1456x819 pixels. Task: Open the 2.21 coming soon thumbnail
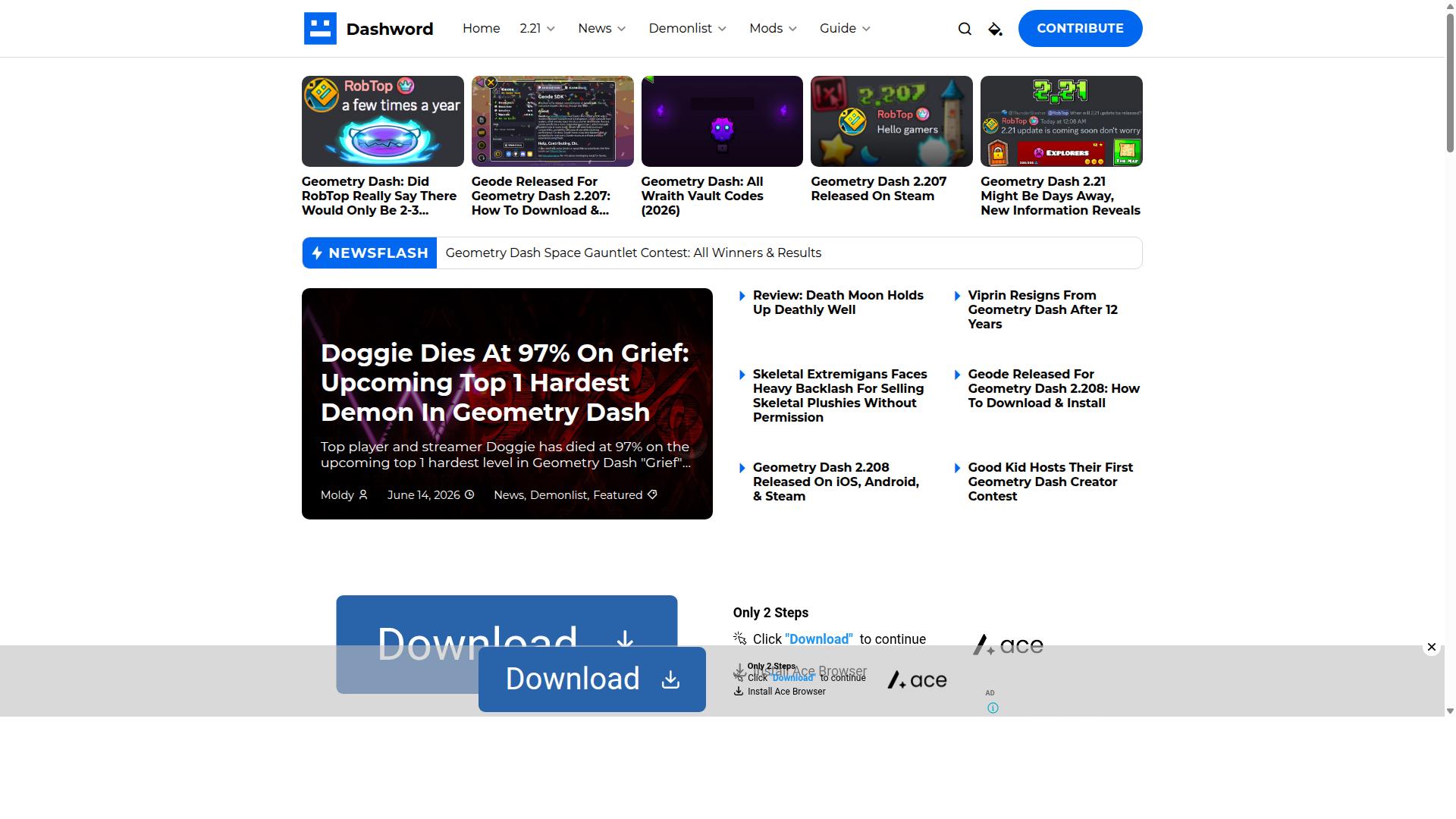click(1062, 121)
